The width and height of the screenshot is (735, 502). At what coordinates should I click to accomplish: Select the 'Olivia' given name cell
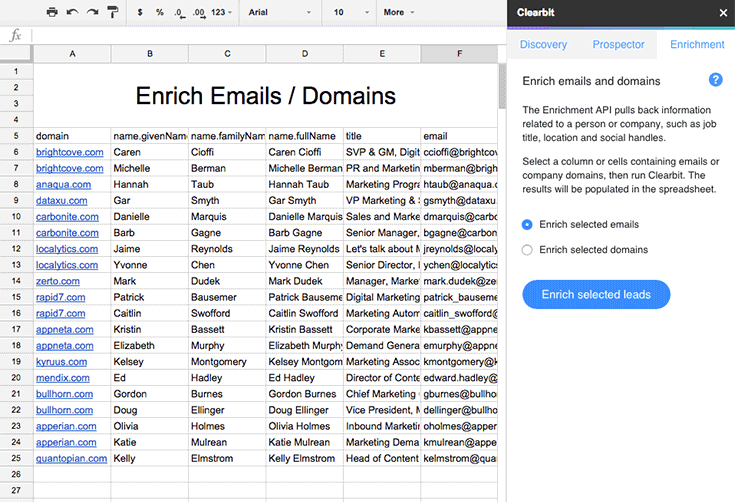point(150,426)
